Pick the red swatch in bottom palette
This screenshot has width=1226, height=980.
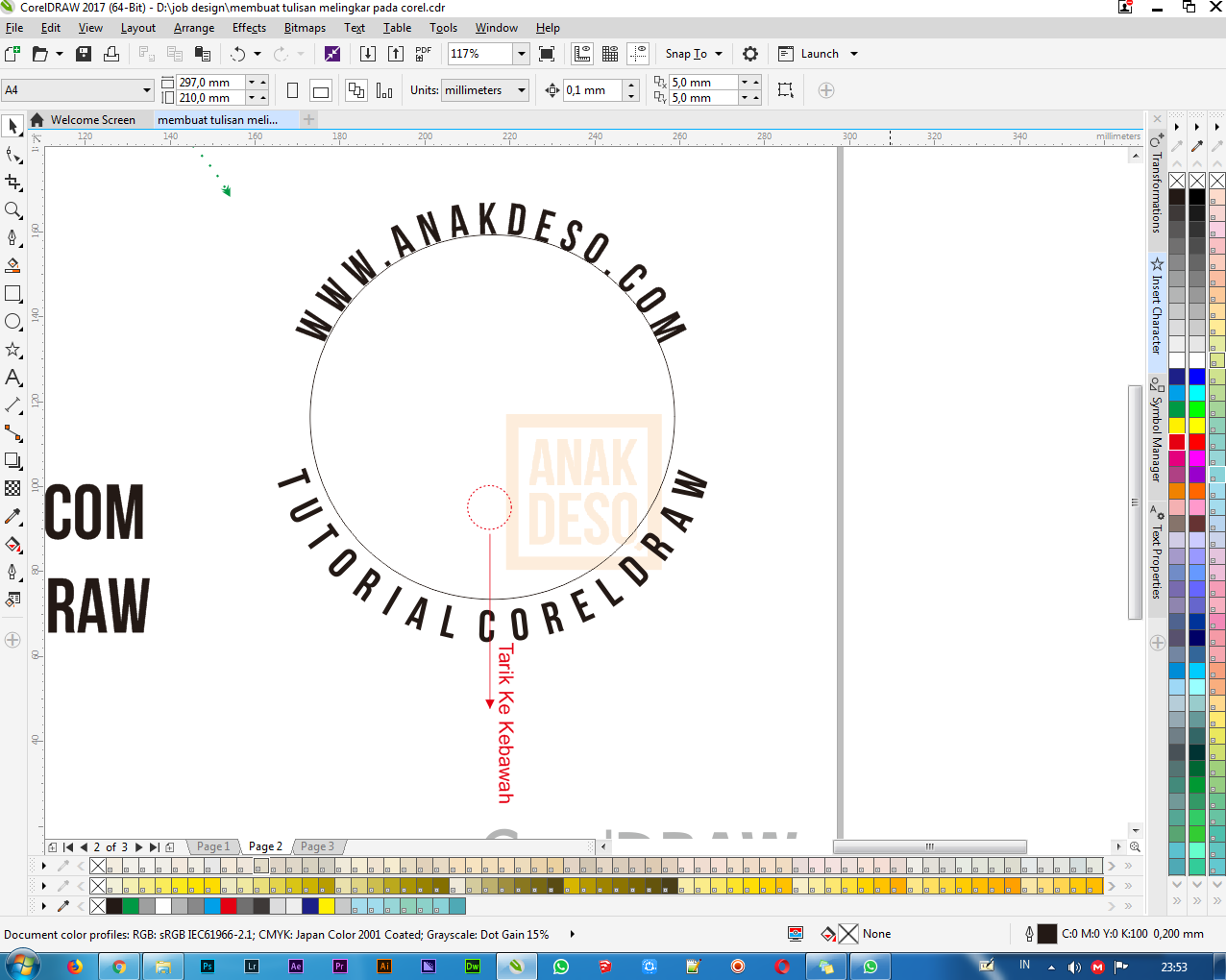tap(228, 906)
